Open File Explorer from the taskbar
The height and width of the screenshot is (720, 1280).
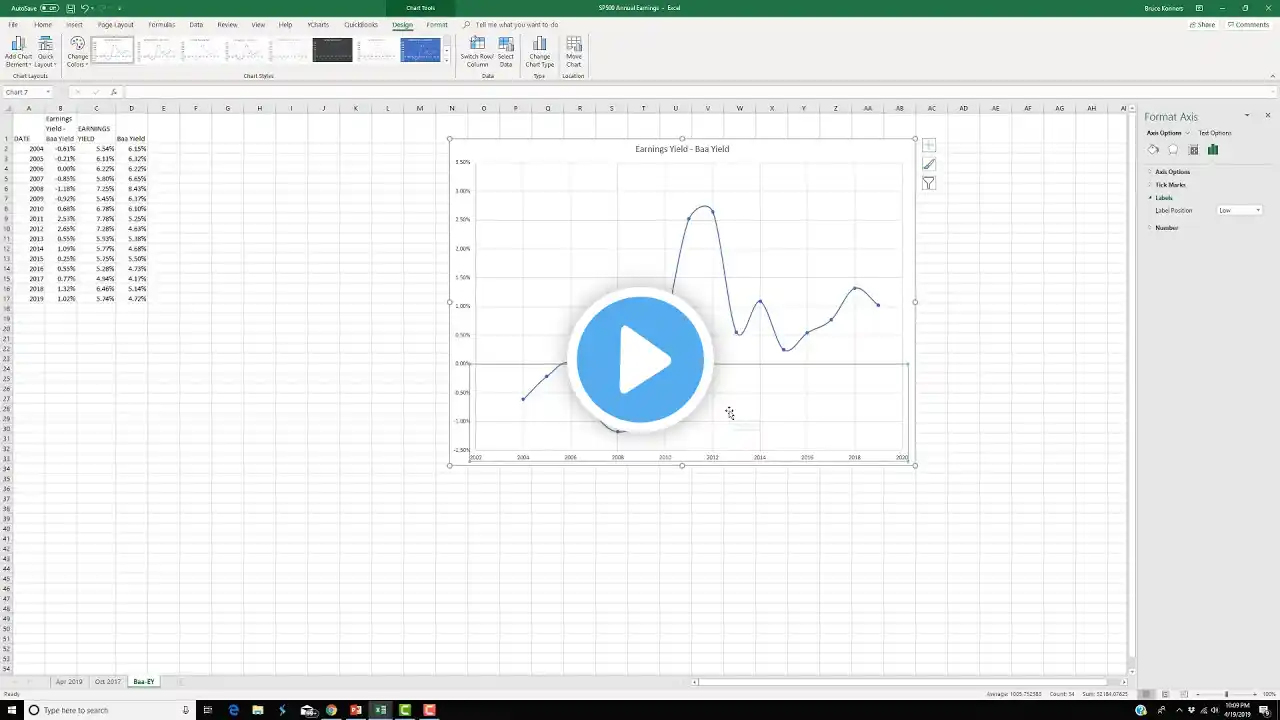[258, 710]
